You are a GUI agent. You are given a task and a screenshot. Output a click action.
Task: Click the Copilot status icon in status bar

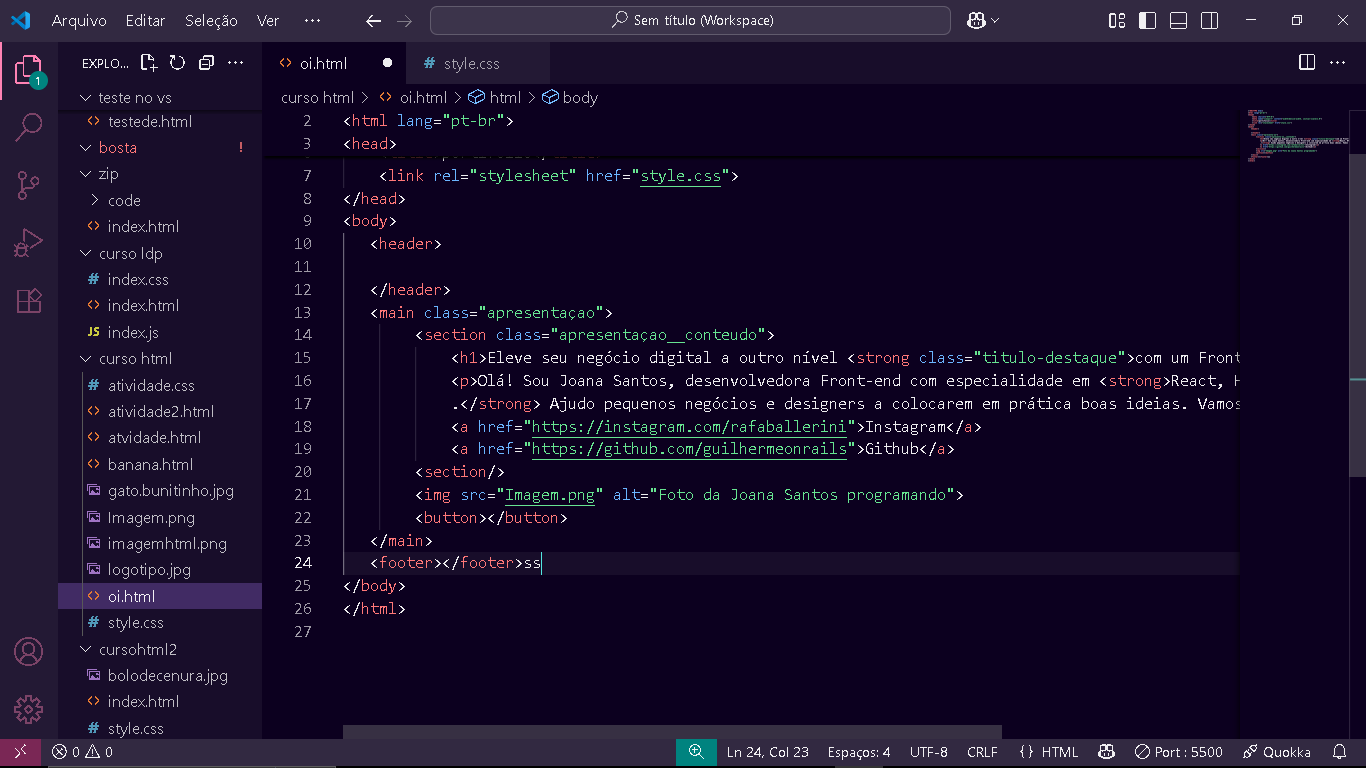coord(1106,752)
